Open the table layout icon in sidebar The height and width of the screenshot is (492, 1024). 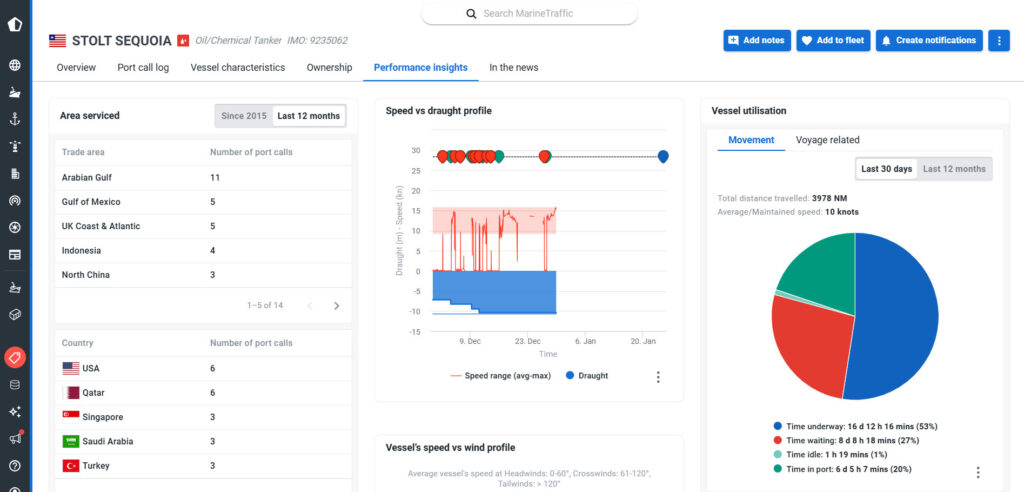[14, 255]
